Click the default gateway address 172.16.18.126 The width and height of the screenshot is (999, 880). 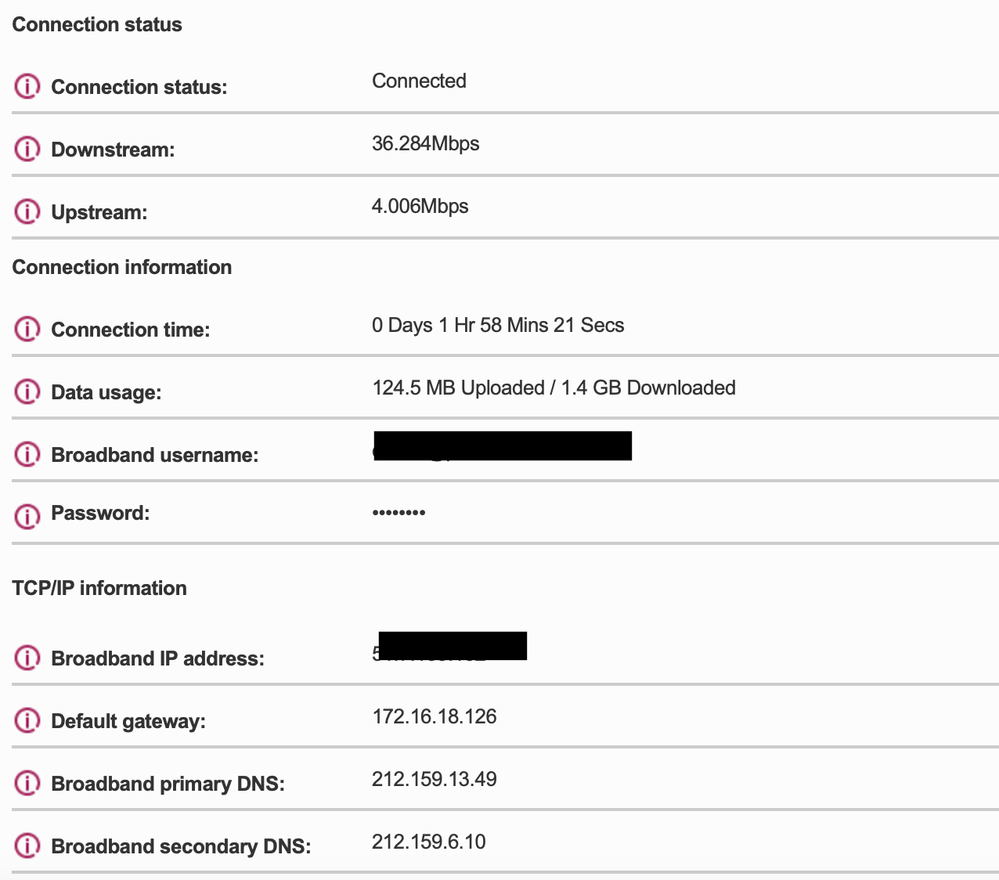tap(435, 716)
